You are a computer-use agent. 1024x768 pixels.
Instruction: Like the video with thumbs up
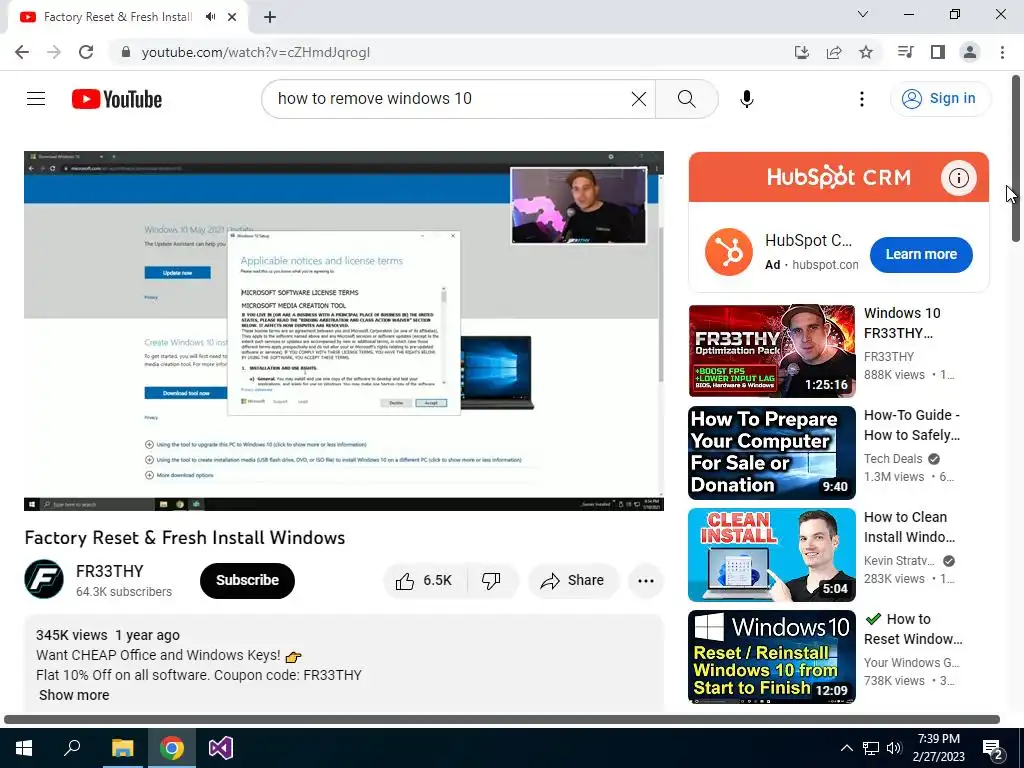pos(425,581)
